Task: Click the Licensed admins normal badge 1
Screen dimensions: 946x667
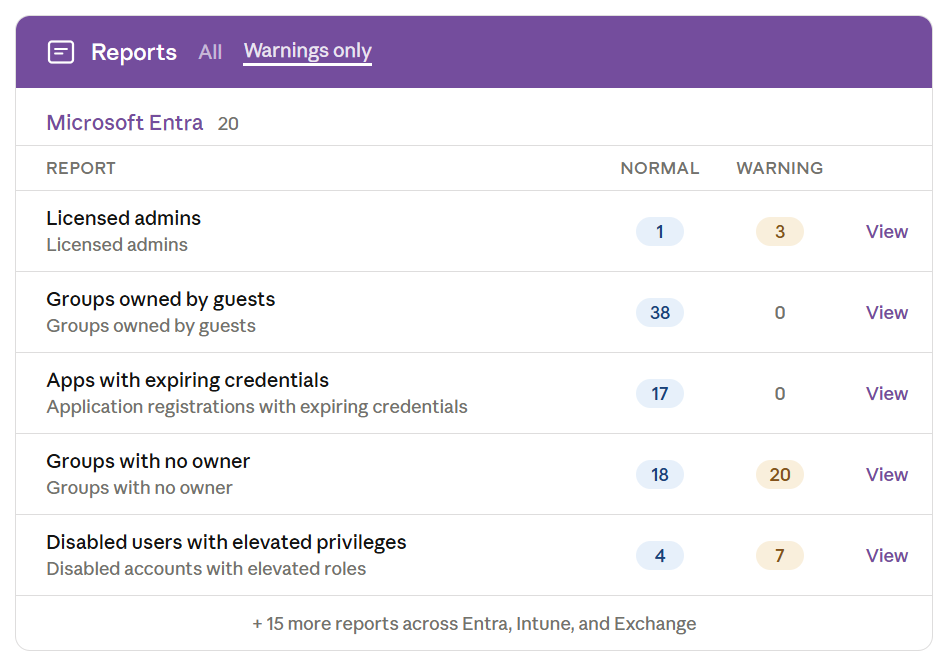Action: coord(659,232)
